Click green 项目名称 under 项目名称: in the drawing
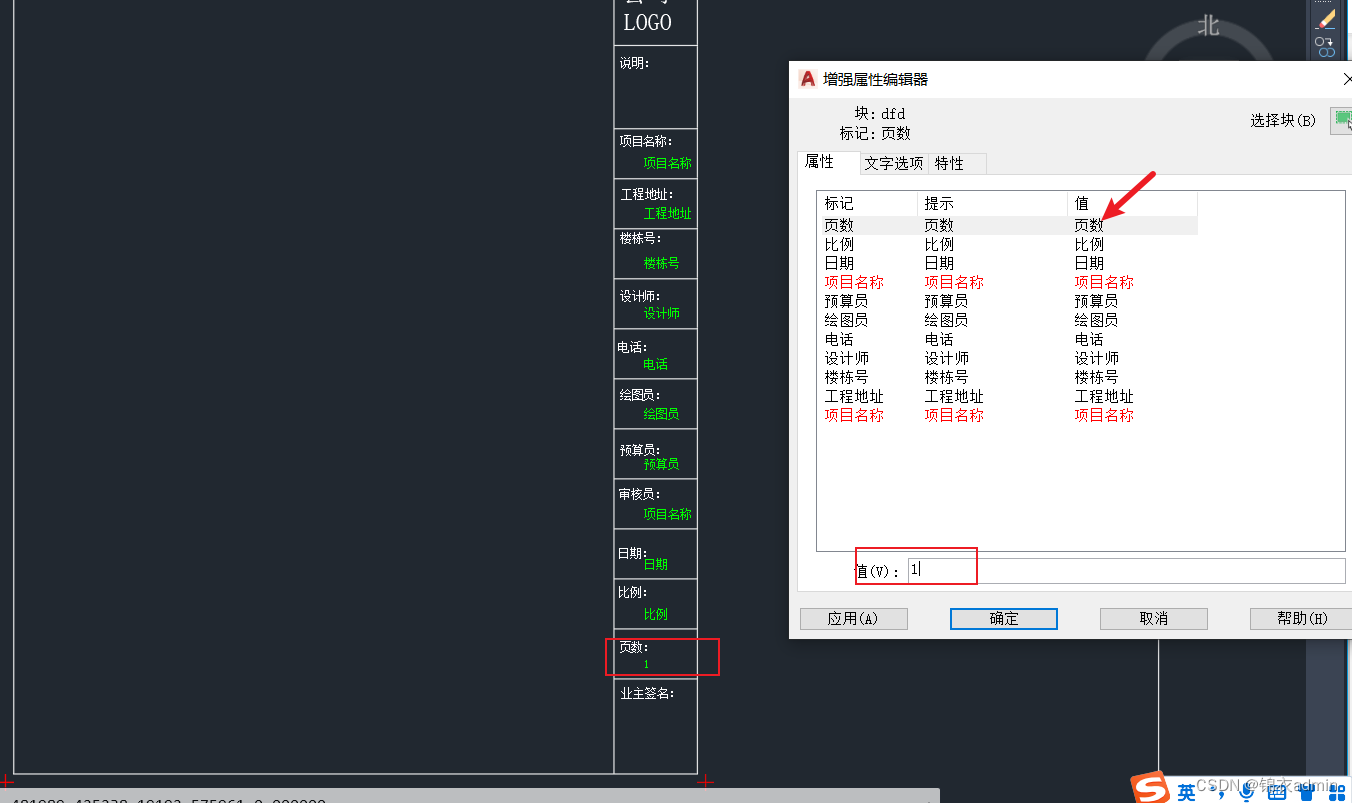The width and height of the screenshot is (1352, 803). pyautogui.click(x=667, y=163)
